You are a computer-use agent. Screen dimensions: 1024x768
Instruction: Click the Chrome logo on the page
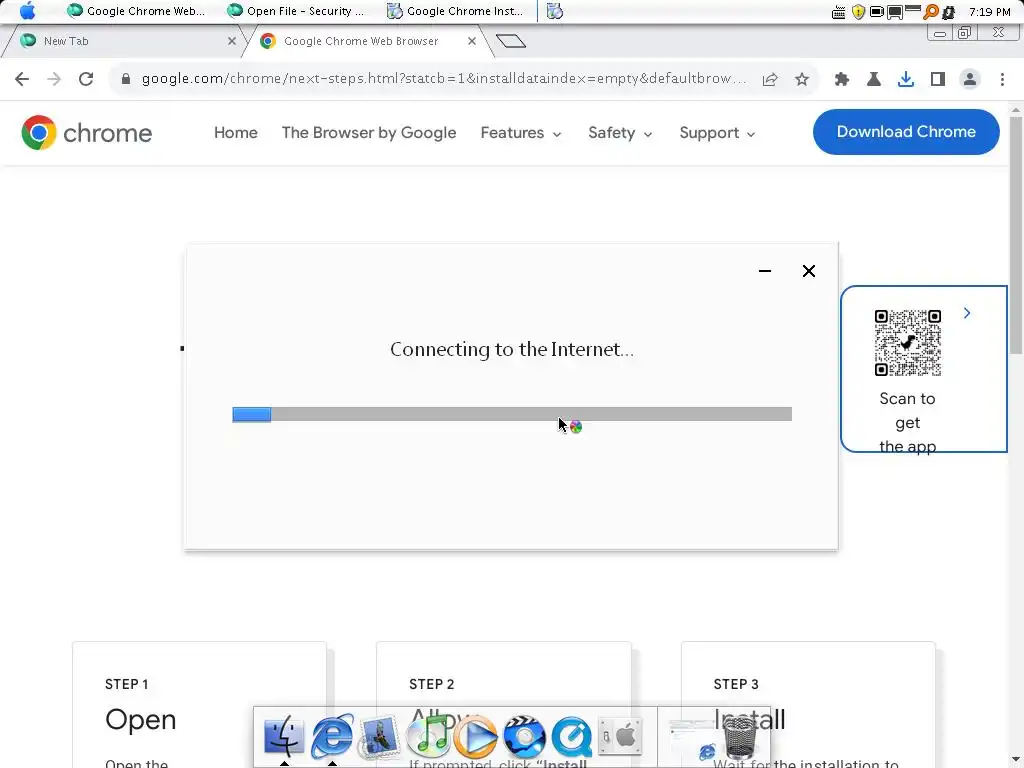(86, 133)
